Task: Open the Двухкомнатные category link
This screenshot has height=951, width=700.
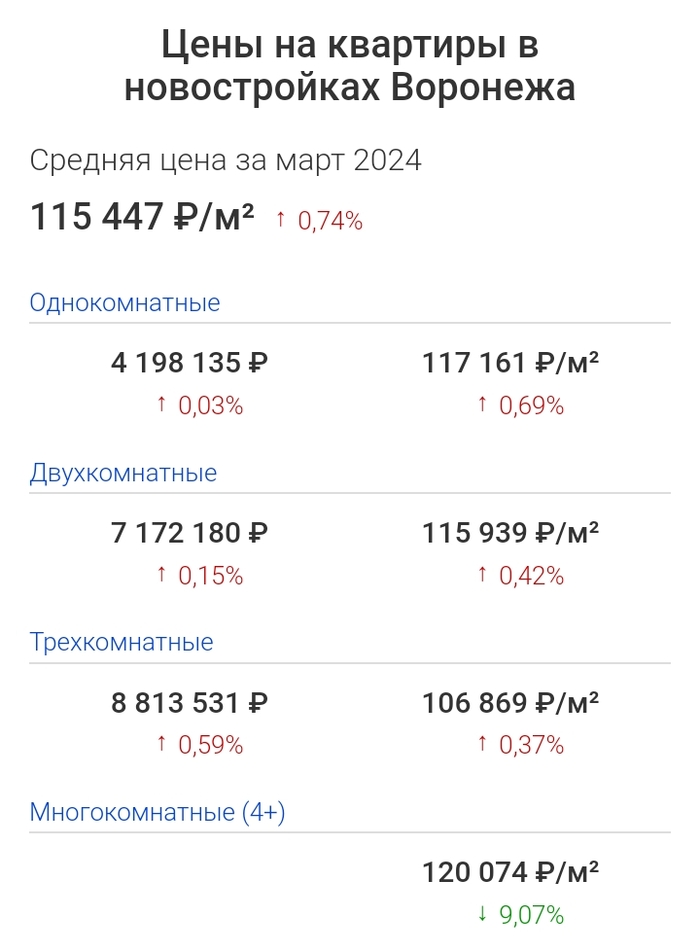Action: 123,472
